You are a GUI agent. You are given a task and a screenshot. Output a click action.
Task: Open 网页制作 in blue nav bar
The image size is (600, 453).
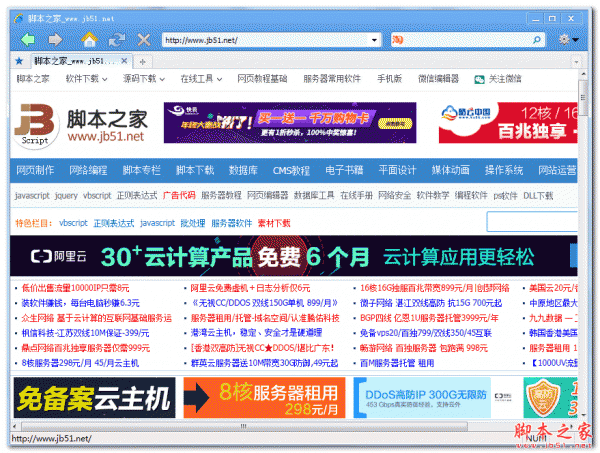pos(35,170)
